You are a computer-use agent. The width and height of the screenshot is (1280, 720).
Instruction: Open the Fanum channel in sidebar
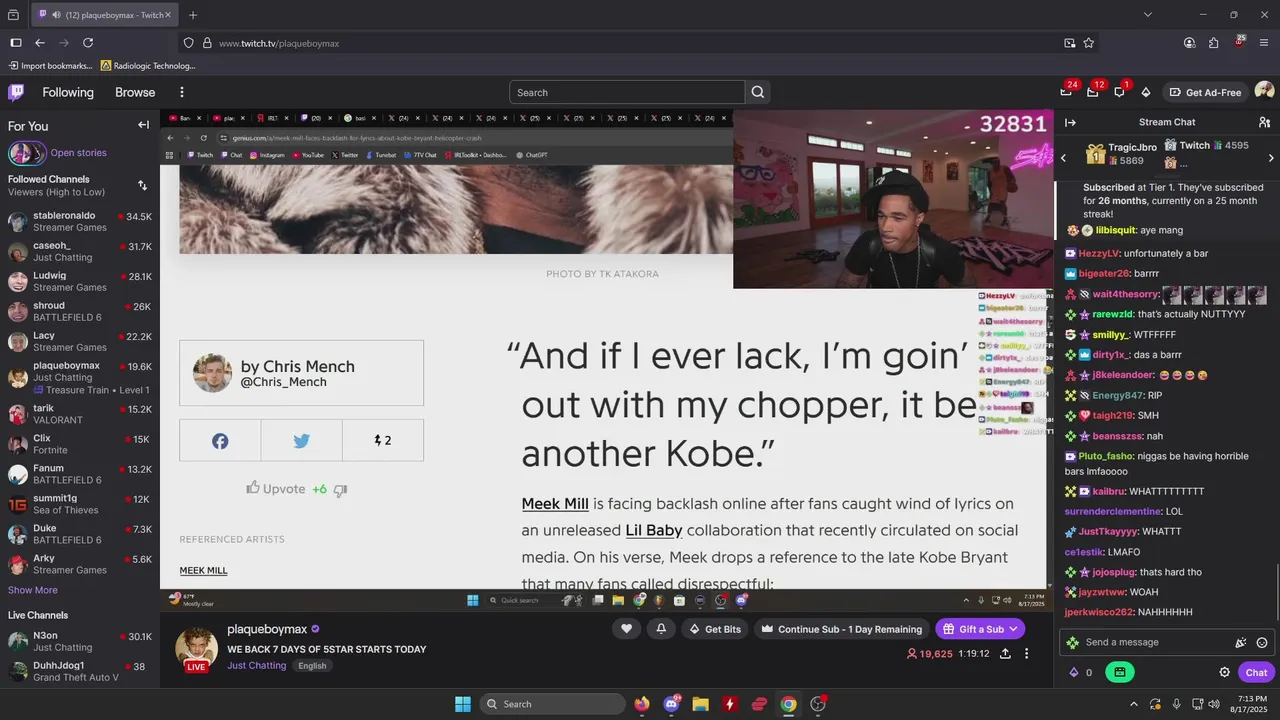(x=80, y=474)
